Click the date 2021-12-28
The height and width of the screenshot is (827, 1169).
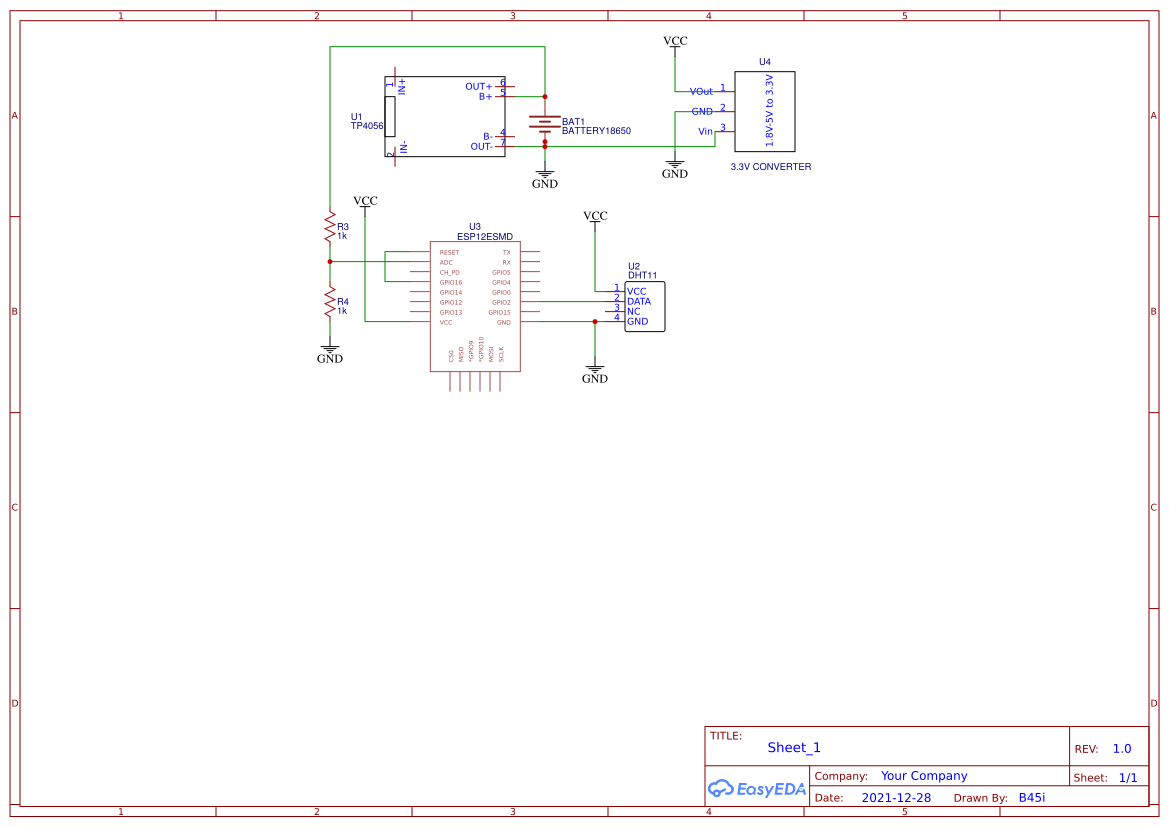(898, 797)
